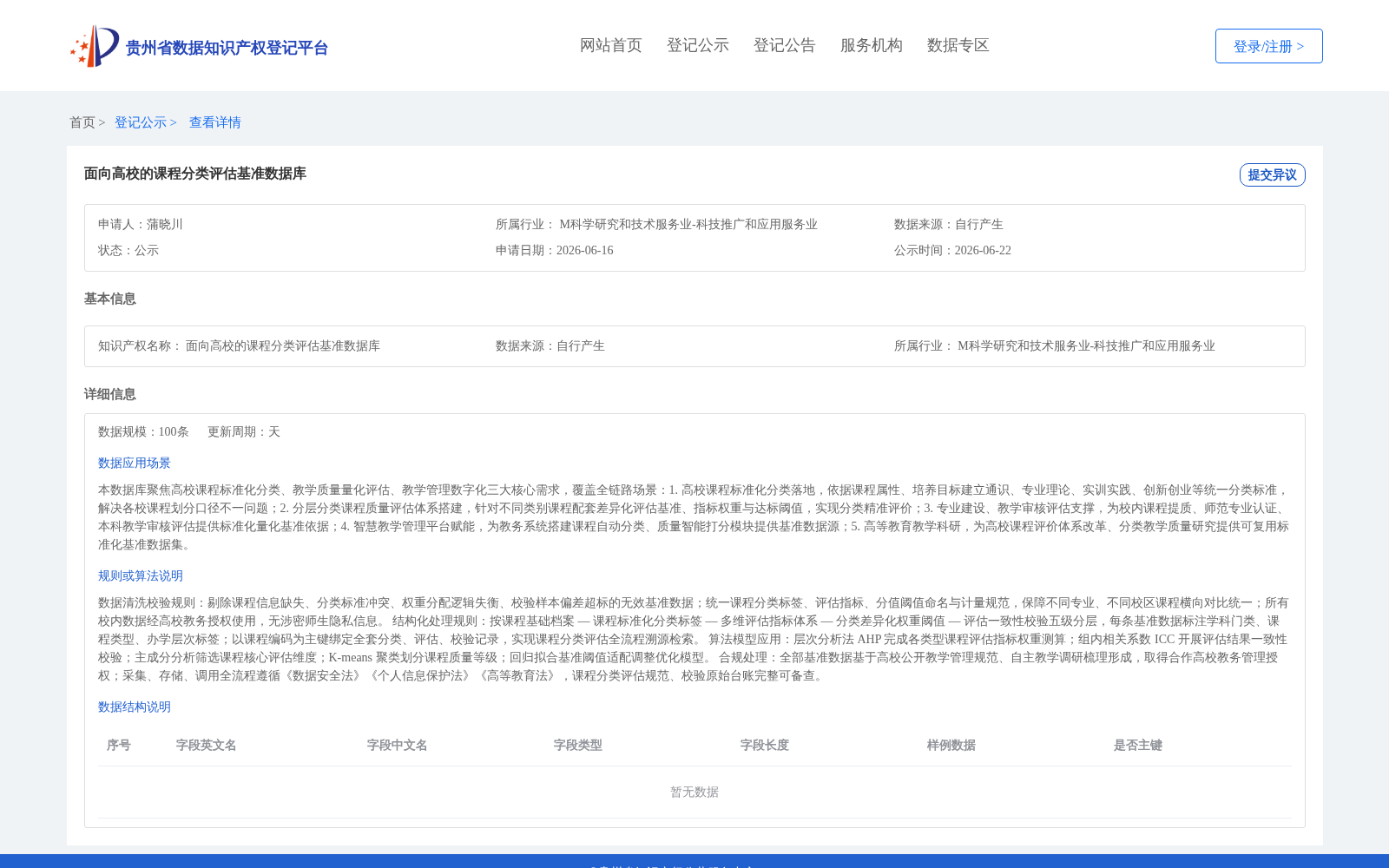Click the 数据应用场景 subsection title

pos(135,463)
